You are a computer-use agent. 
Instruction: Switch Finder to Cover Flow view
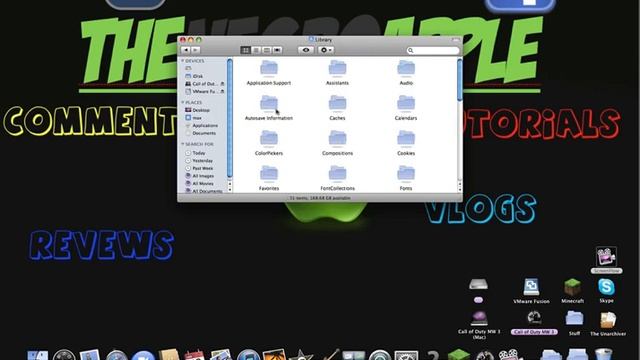(277, 50)
